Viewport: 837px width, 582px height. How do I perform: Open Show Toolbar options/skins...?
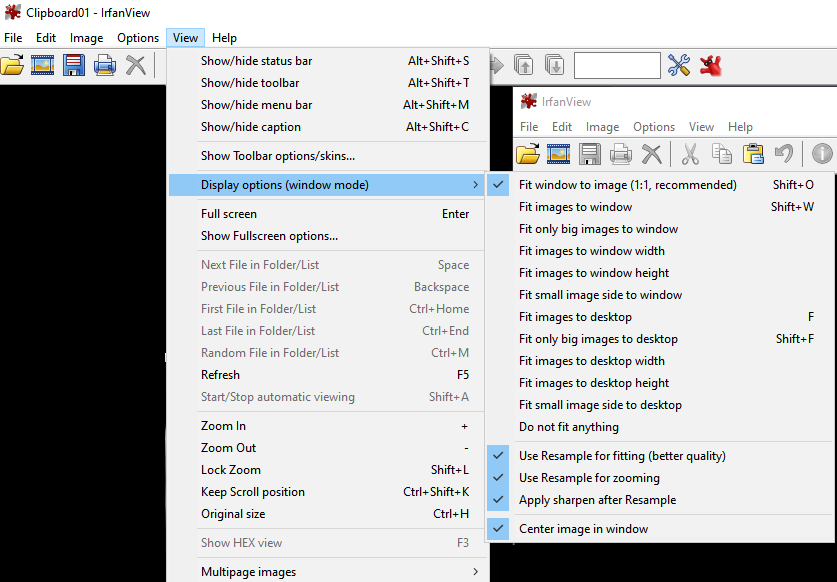tap(327, 156)
